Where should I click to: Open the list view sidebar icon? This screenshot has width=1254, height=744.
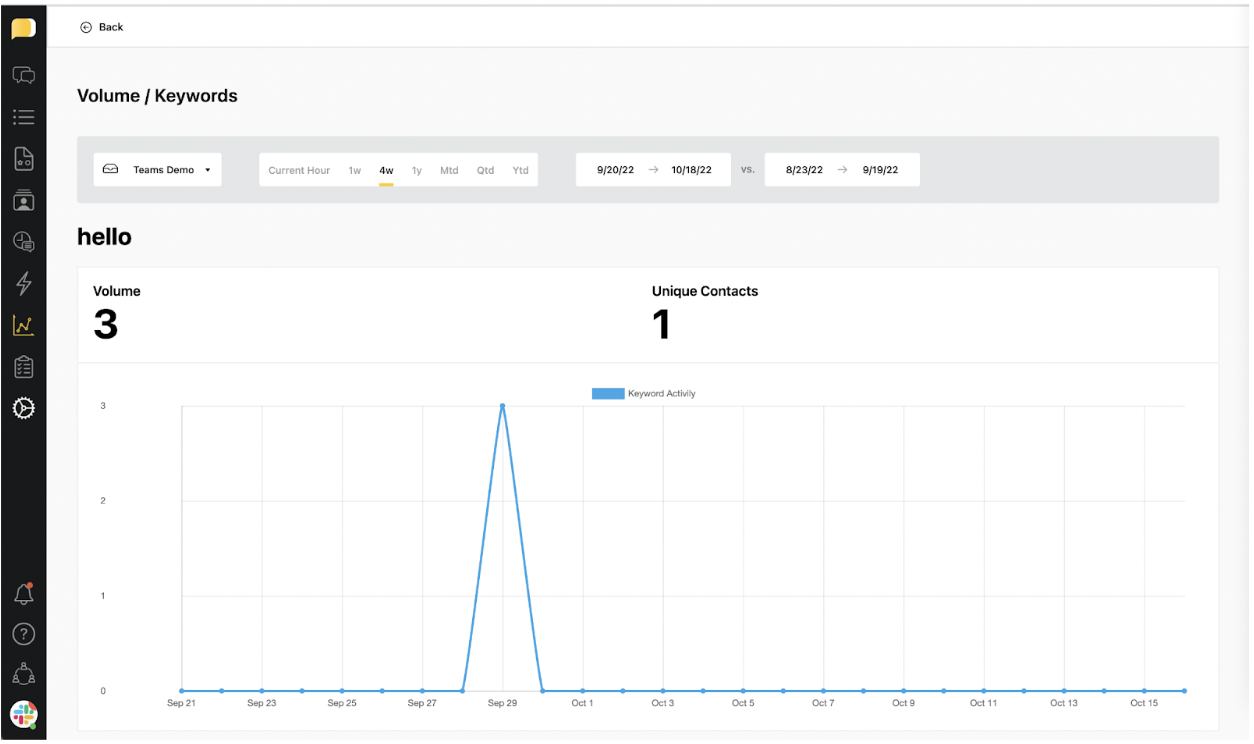pyautogui.click(x=23, y=117)
